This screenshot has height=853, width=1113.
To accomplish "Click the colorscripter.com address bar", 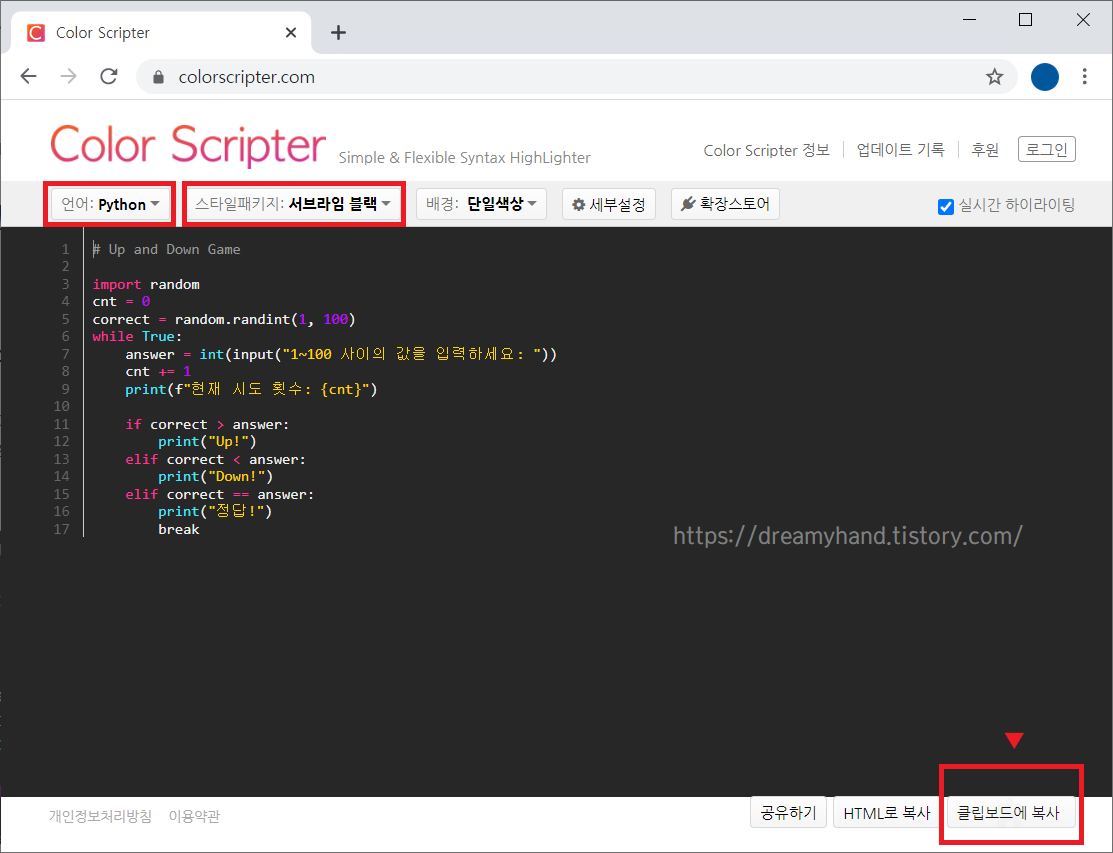I will point(575,77).
